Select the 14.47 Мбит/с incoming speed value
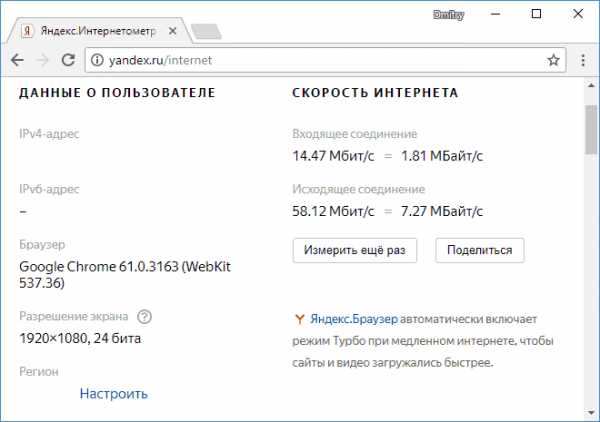600x422 pixels. (x=333, y=156)
